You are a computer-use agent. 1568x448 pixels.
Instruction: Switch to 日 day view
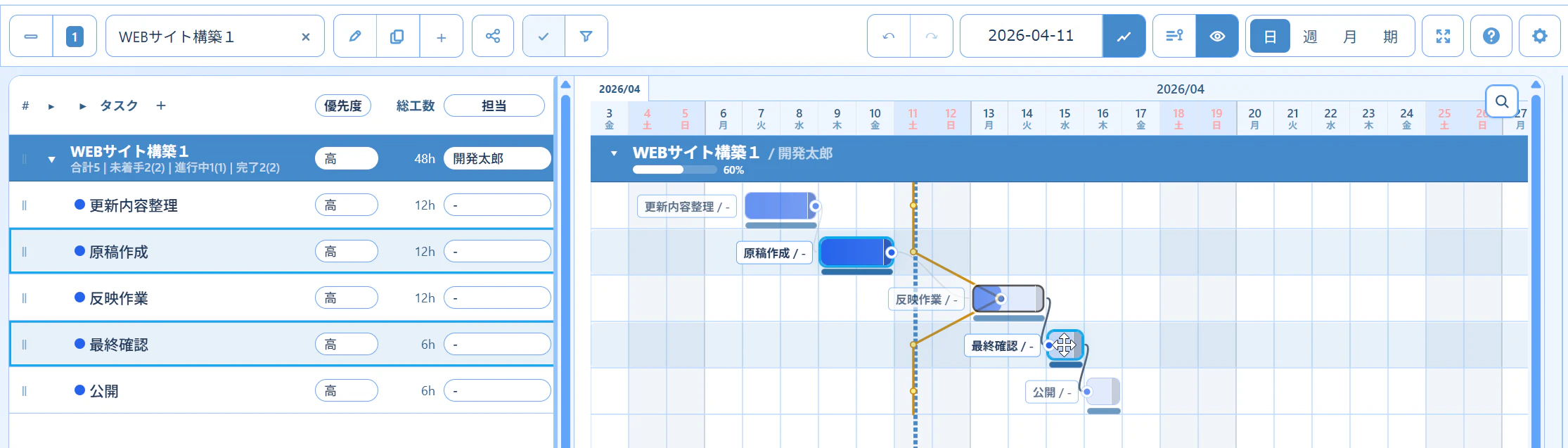coord(1270,37)
